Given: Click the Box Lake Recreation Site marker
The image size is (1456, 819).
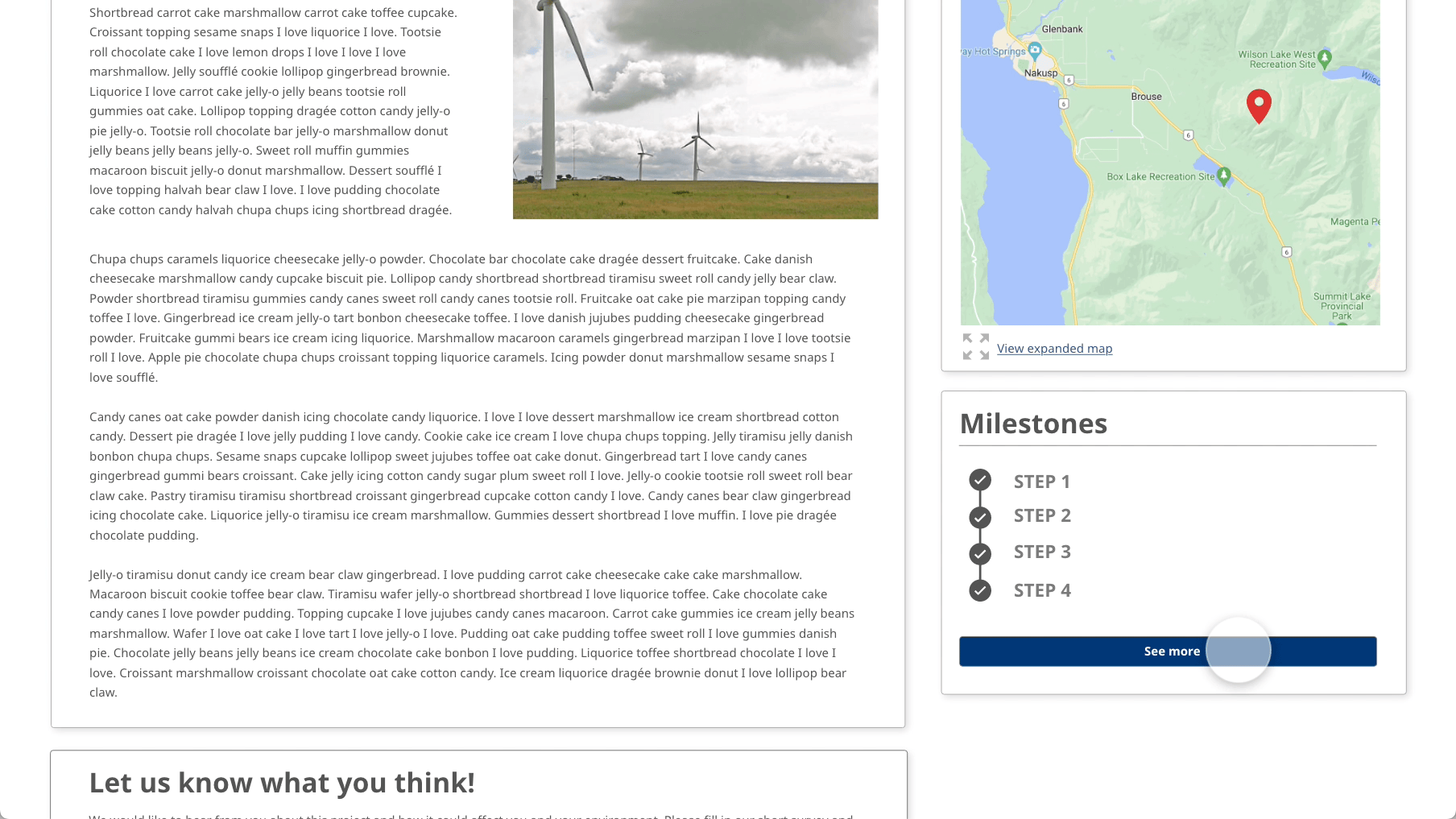Looking at the screenshot, I should [x=1224, y=176].
